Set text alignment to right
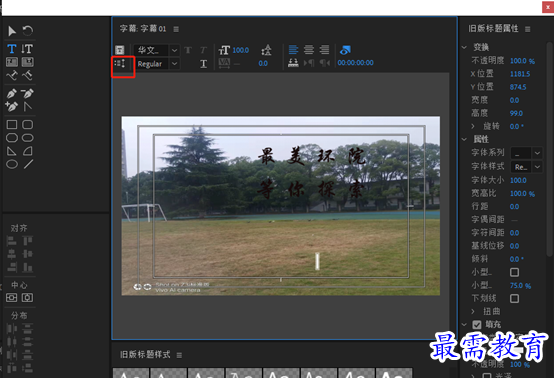Screen dimensions: 554x378 point(324,50)
